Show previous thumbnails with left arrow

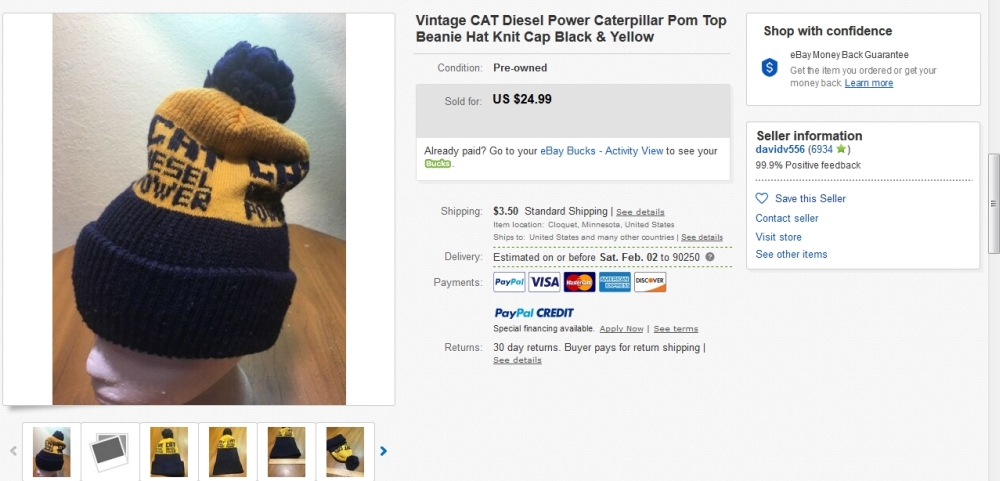[14, 451]
